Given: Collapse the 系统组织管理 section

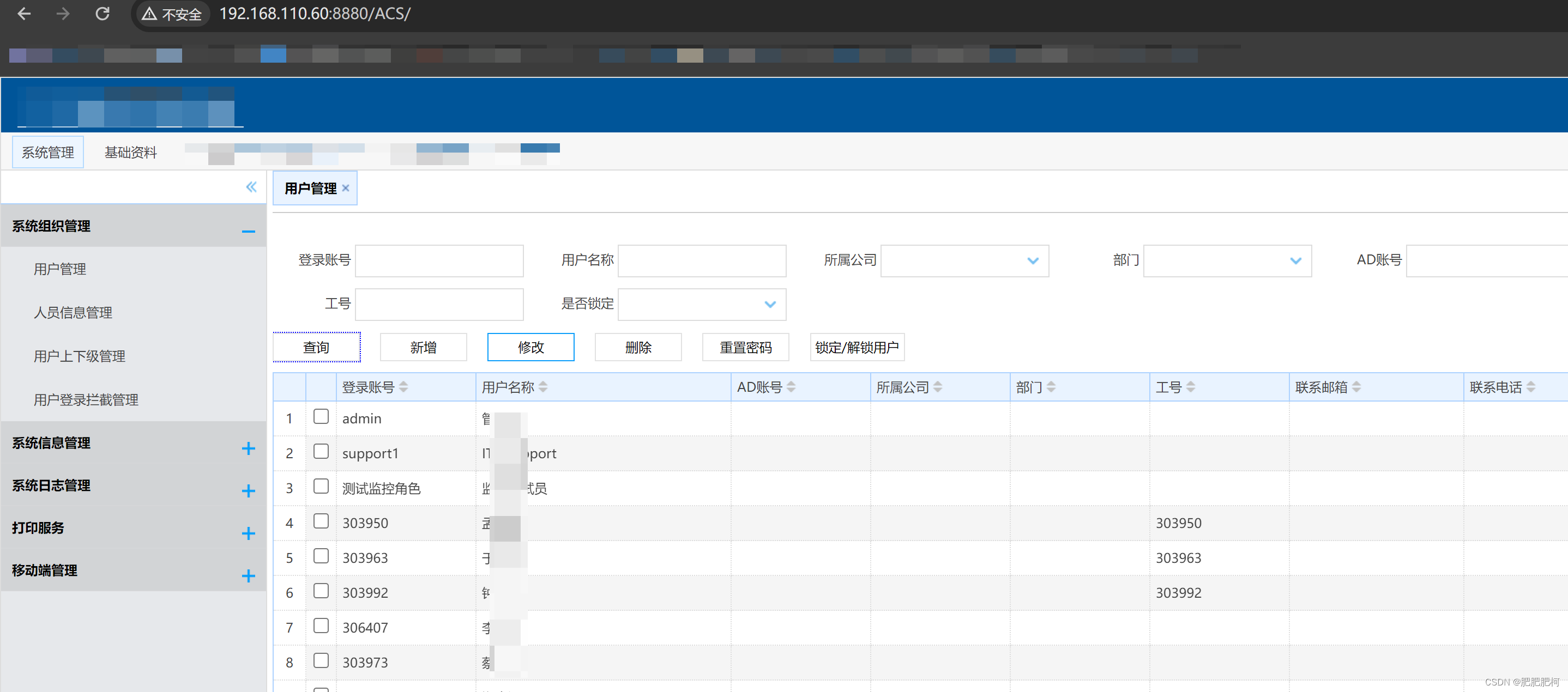Looking at the screenshot, I should tap(248, 231).
